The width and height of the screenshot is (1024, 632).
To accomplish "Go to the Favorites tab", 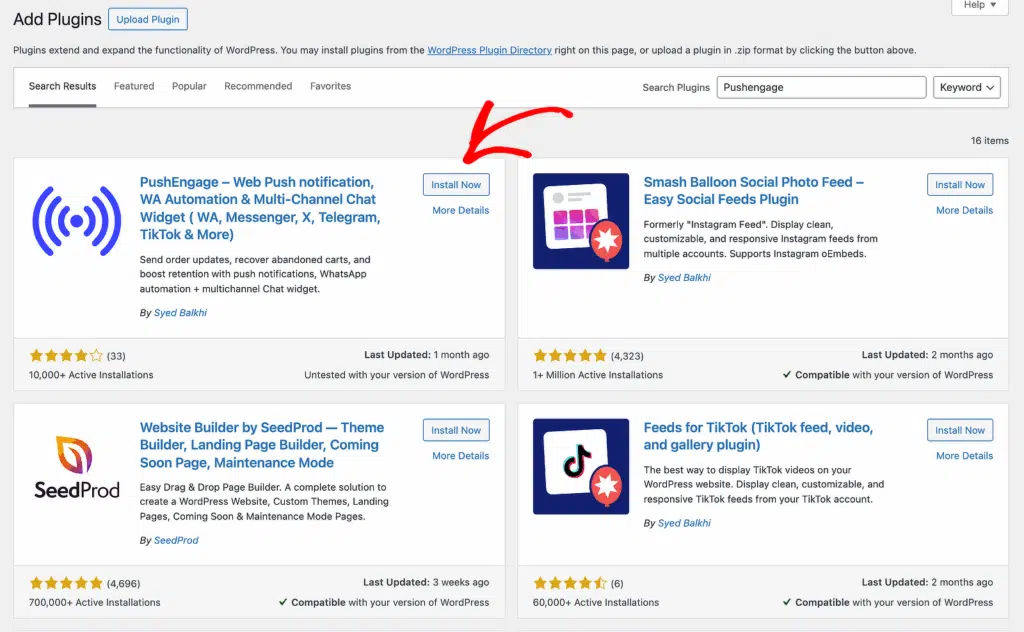I will coord(330,86).
